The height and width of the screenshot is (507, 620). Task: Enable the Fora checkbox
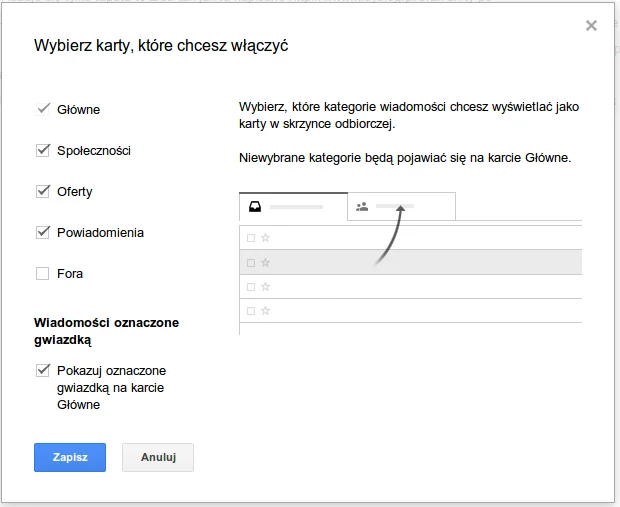(43, 273)
